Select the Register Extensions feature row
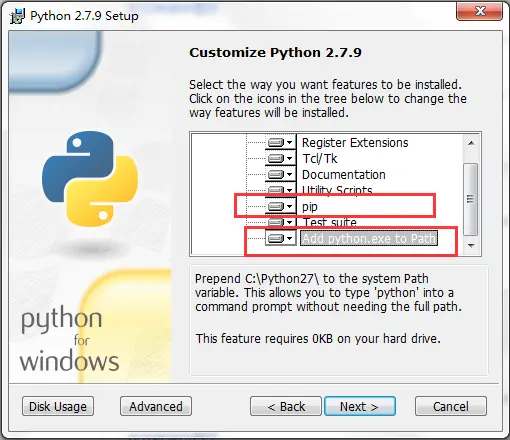This screenshot has height=440, width=510. 355,143
